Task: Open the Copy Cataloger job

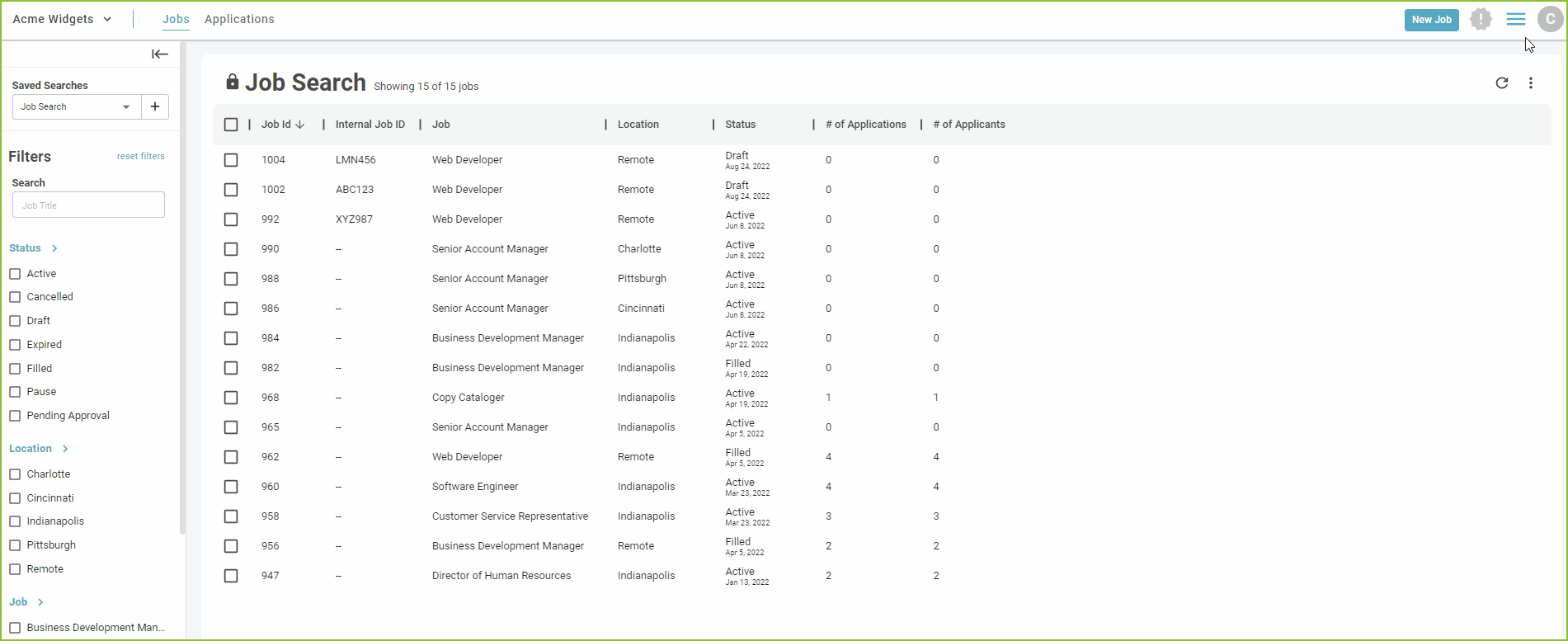Action: (469, 398)
